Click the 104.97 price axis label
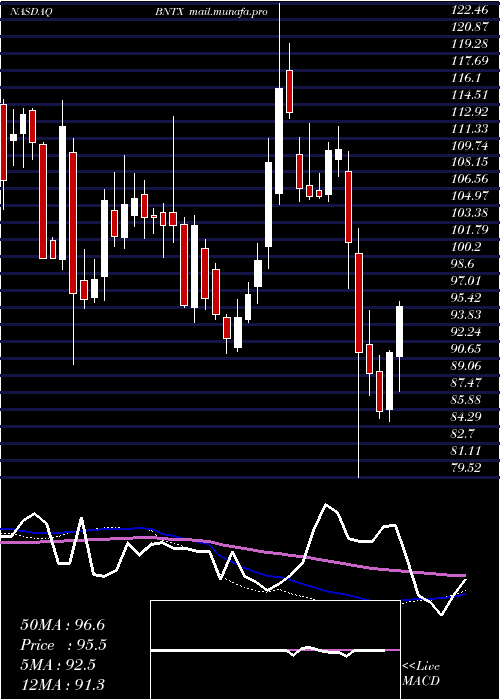Screen dimensions: 500x700 click(x=468, y=196)
